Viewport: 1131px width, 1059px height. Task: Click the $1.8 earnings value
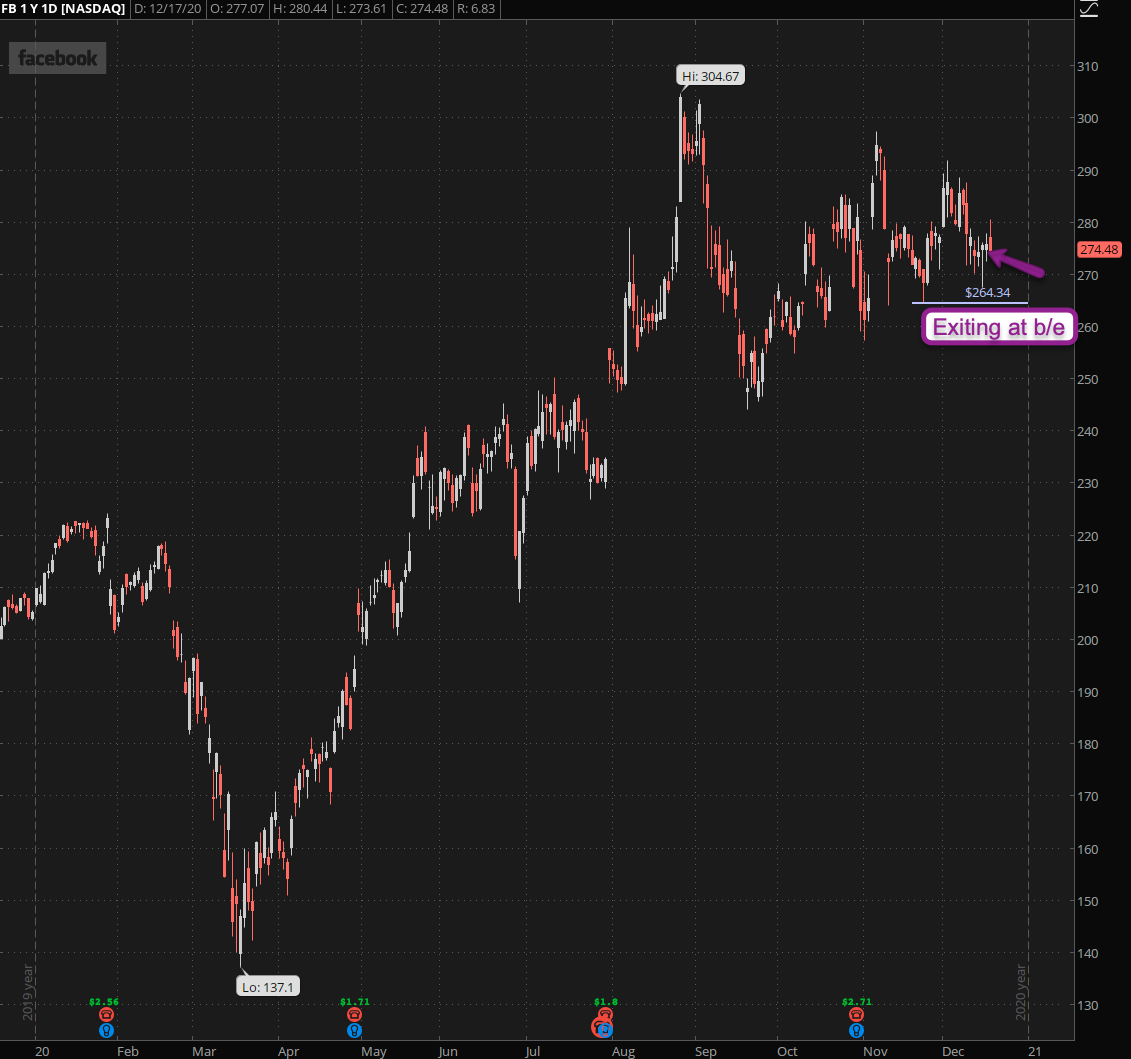605,1001
